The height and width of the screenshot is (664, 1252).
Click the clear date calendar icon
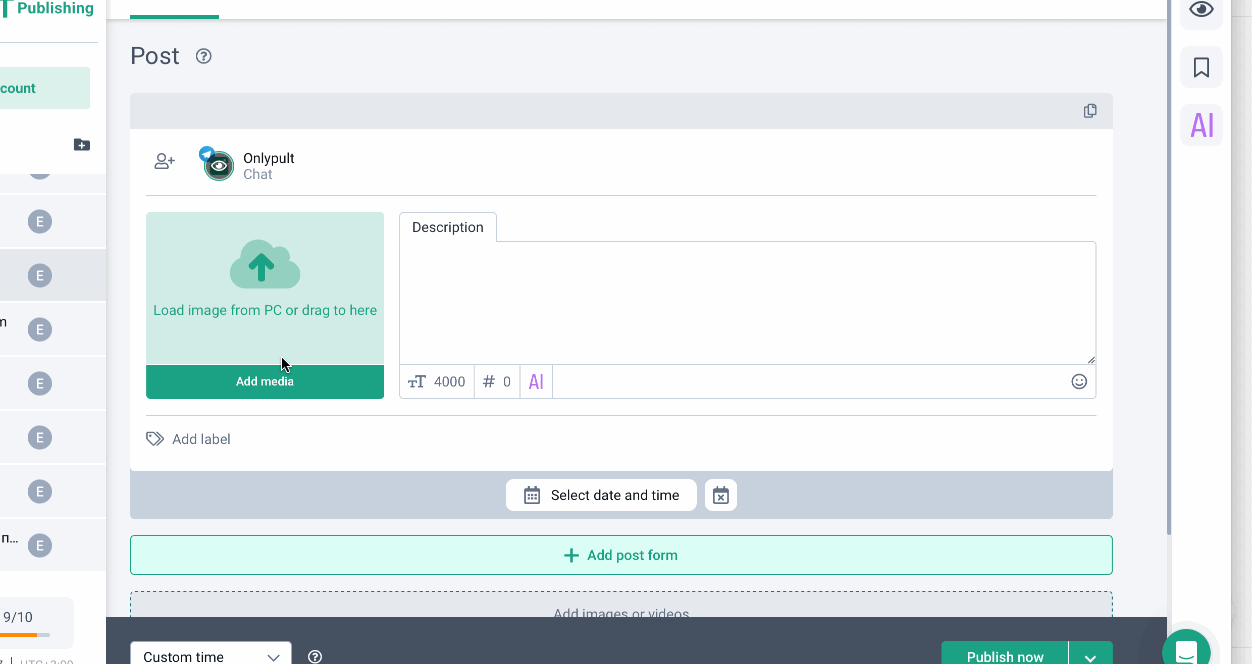(721, 495)
